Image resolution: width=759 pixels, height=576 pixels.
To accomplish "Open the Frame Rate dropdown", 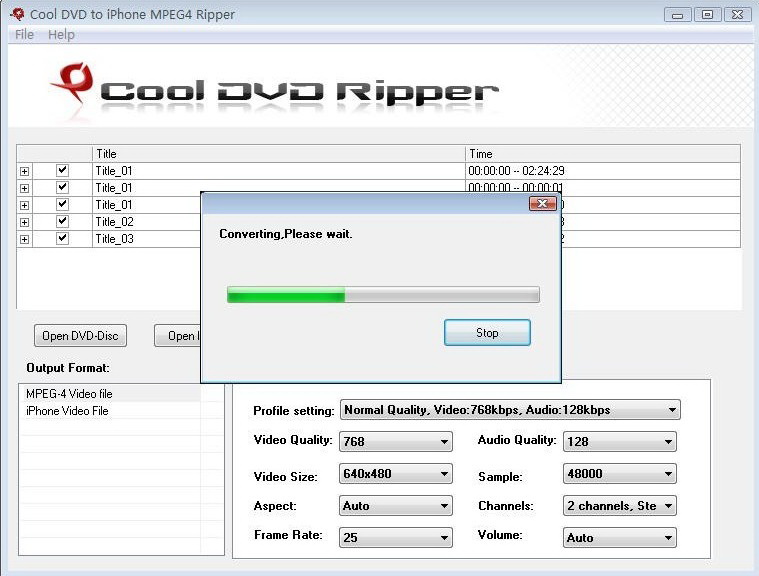I will pyautogui.click(x=396, y=537).
